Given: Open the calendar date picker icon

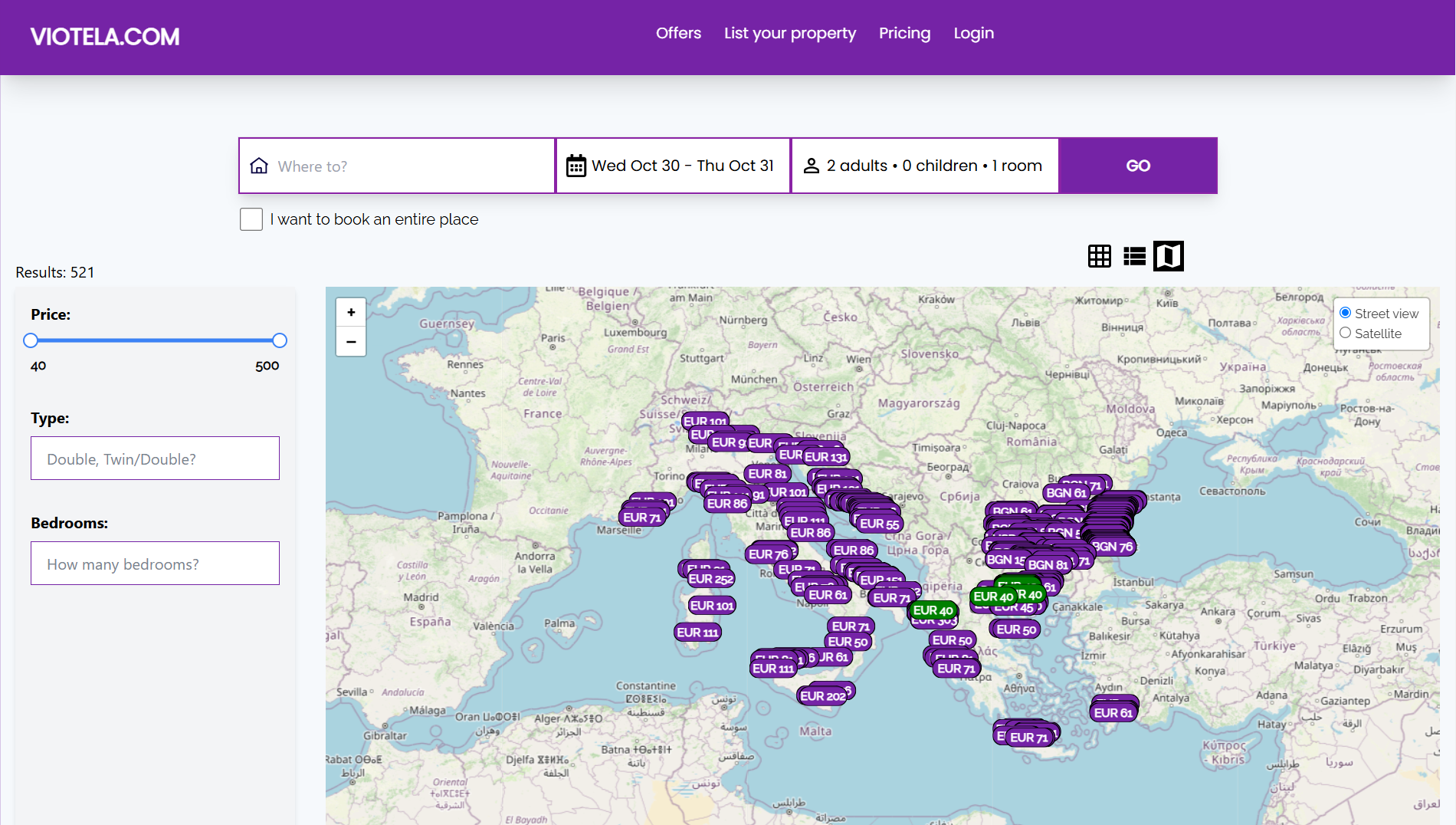Looking at the screenshot, I should [x=576, y=166].
